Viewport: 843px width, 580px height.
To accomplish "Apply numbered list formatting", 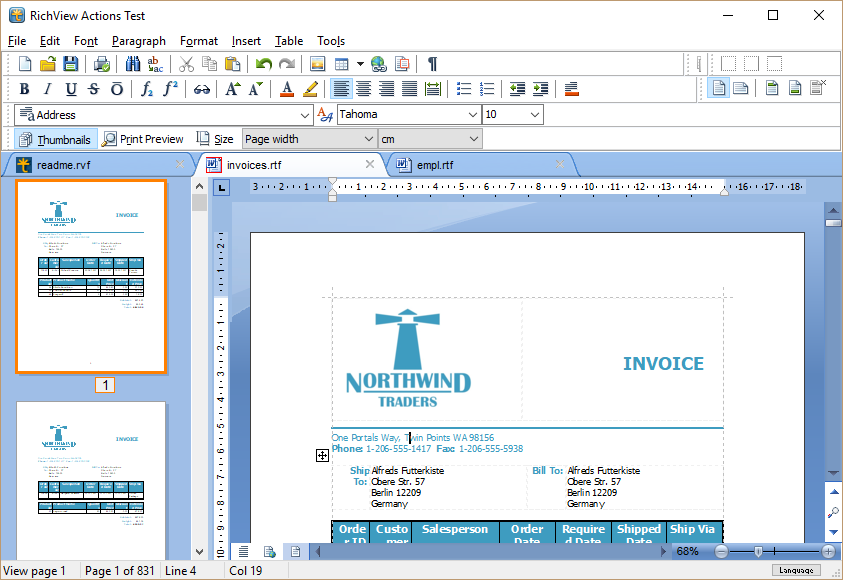I will click(487, 89).
